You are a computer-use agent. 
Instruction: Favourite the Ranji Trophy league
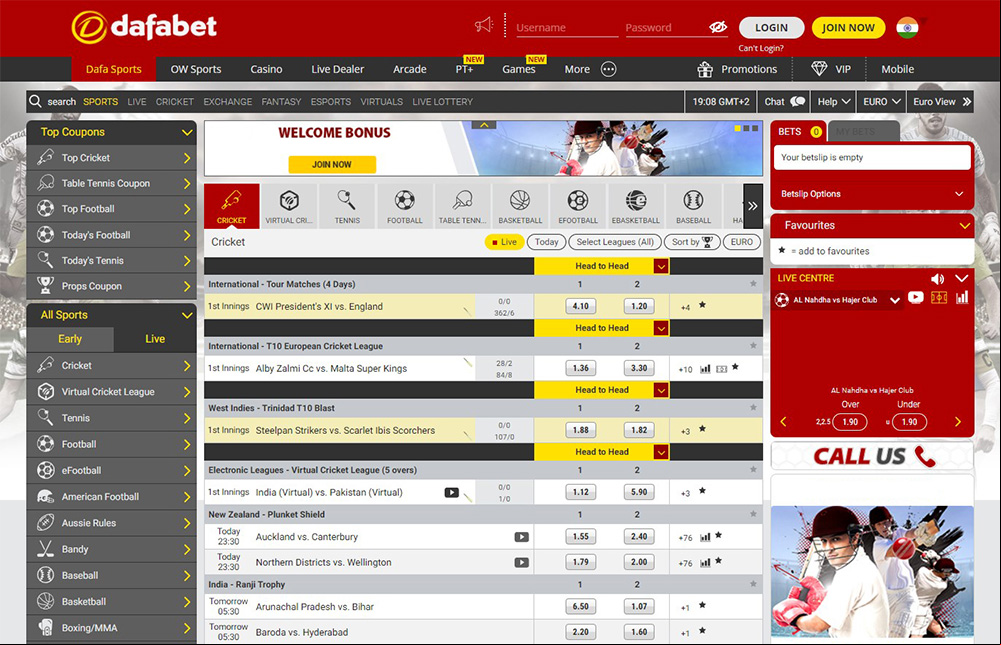(753, 584)
